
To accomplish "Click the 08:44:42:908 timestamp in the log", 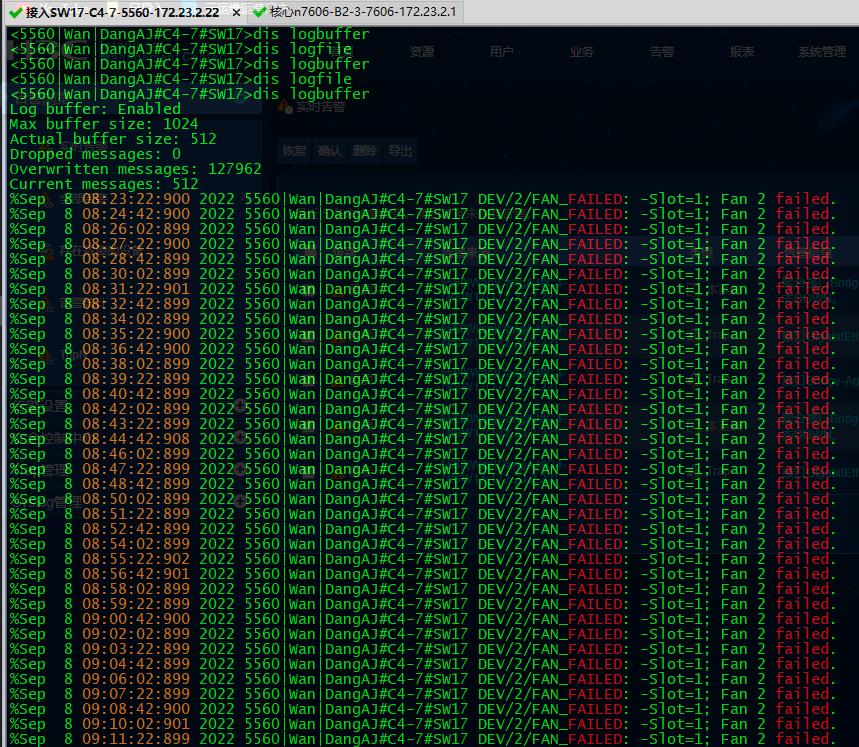I will pos(136,439).
